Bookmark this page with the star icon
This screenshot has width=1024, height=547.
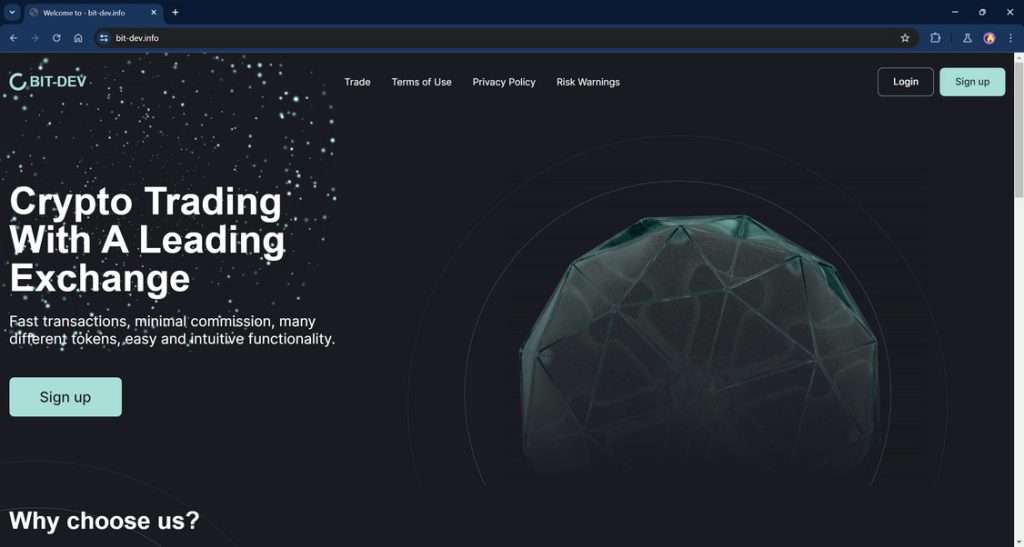click(904, 38)
